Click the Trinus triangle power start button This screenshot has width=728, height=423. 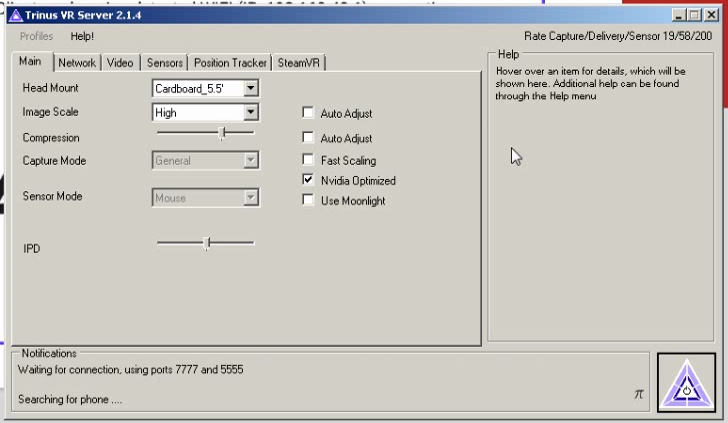pyautogui.click(x=686, y=382)
